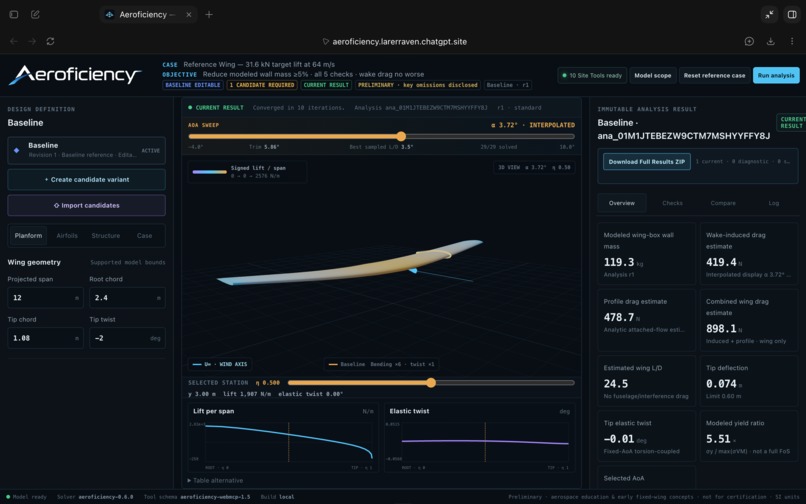The height and width of the screenshot is (504, 806).
Task: Open Model scope
Action: click(x=652, y=75)
